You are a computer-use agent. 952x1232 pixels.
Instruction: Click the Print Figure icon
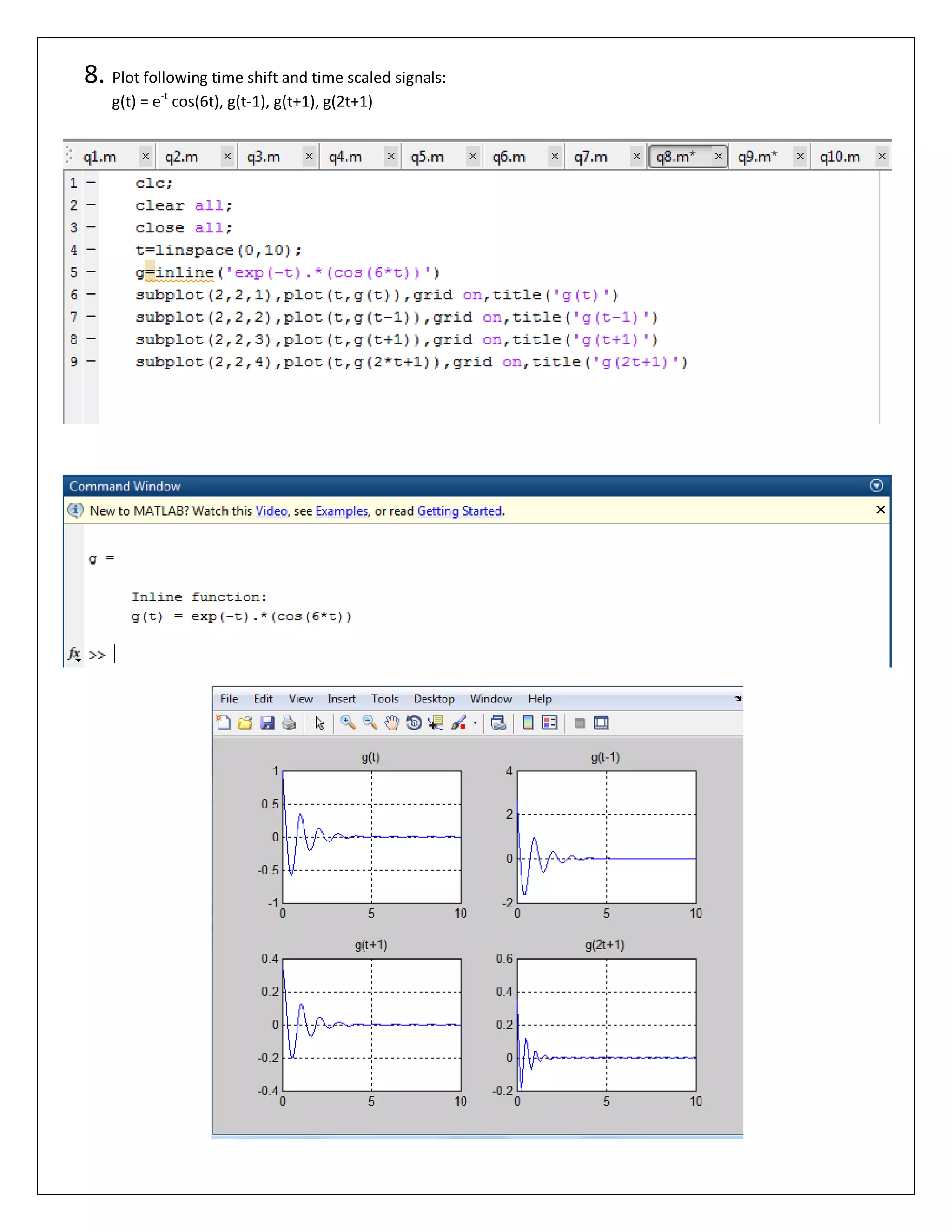point(289,722)
